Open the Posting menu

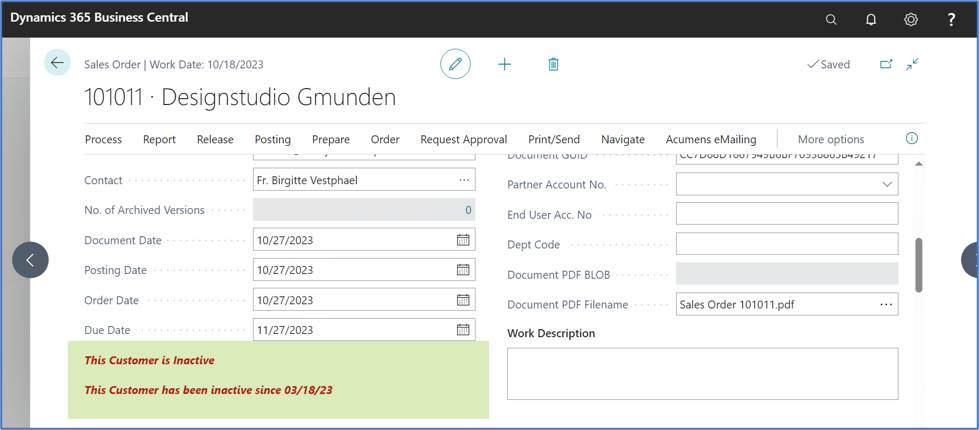tap(272, 139)
